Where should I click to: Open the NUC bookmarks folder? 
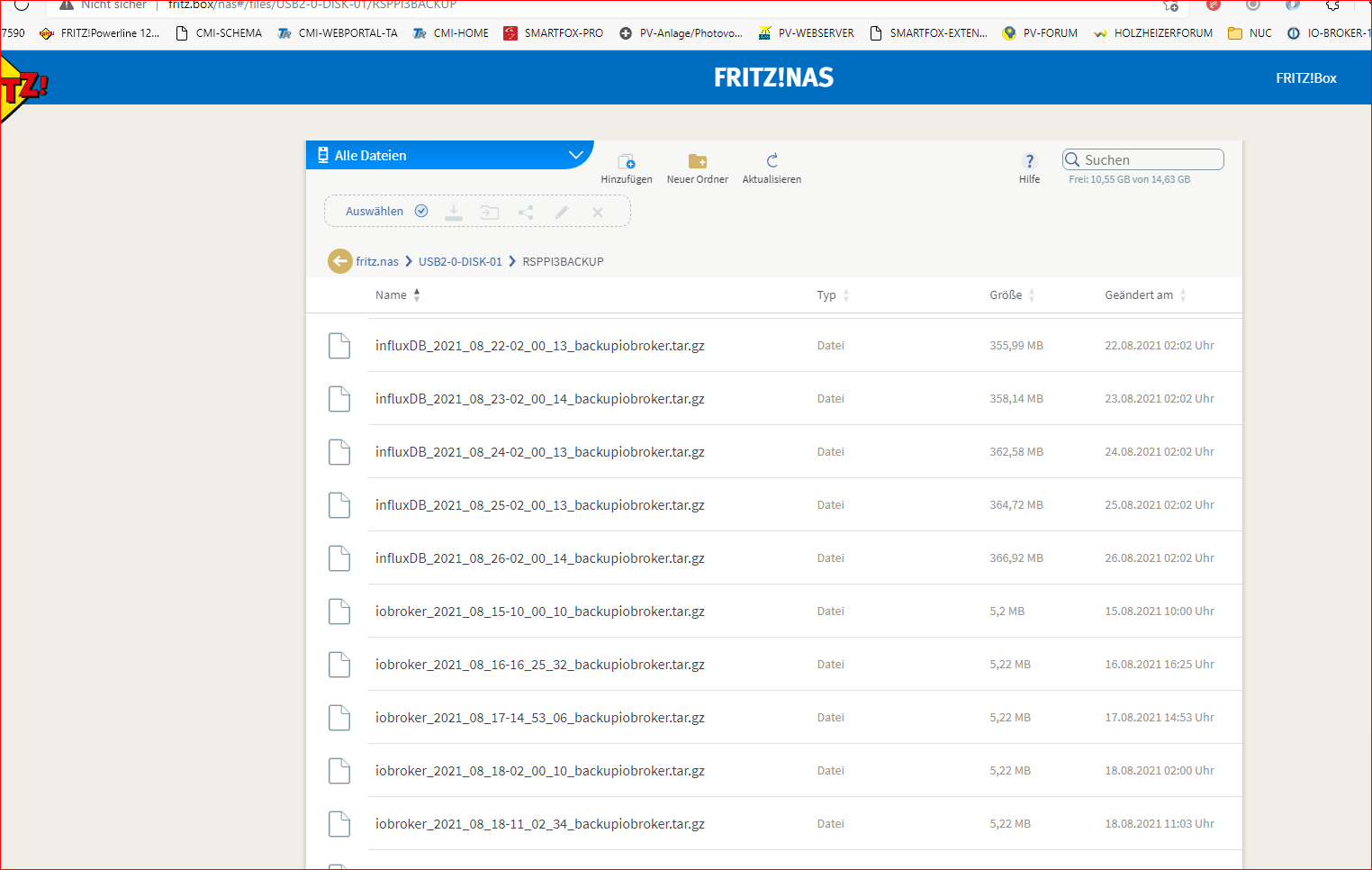[x=1250, y=33]
